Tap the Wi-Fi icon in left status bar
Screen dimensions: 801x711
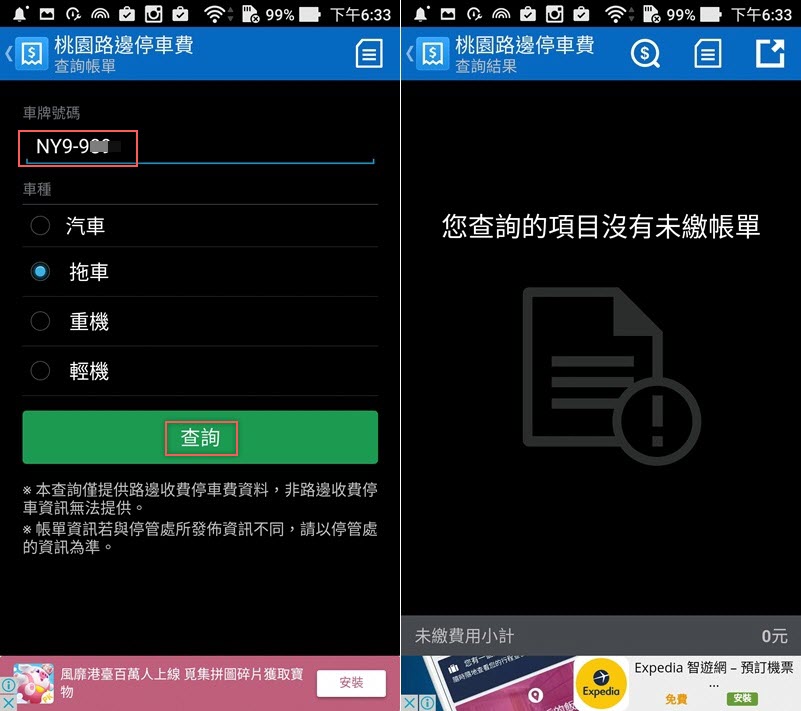point(217,14)
